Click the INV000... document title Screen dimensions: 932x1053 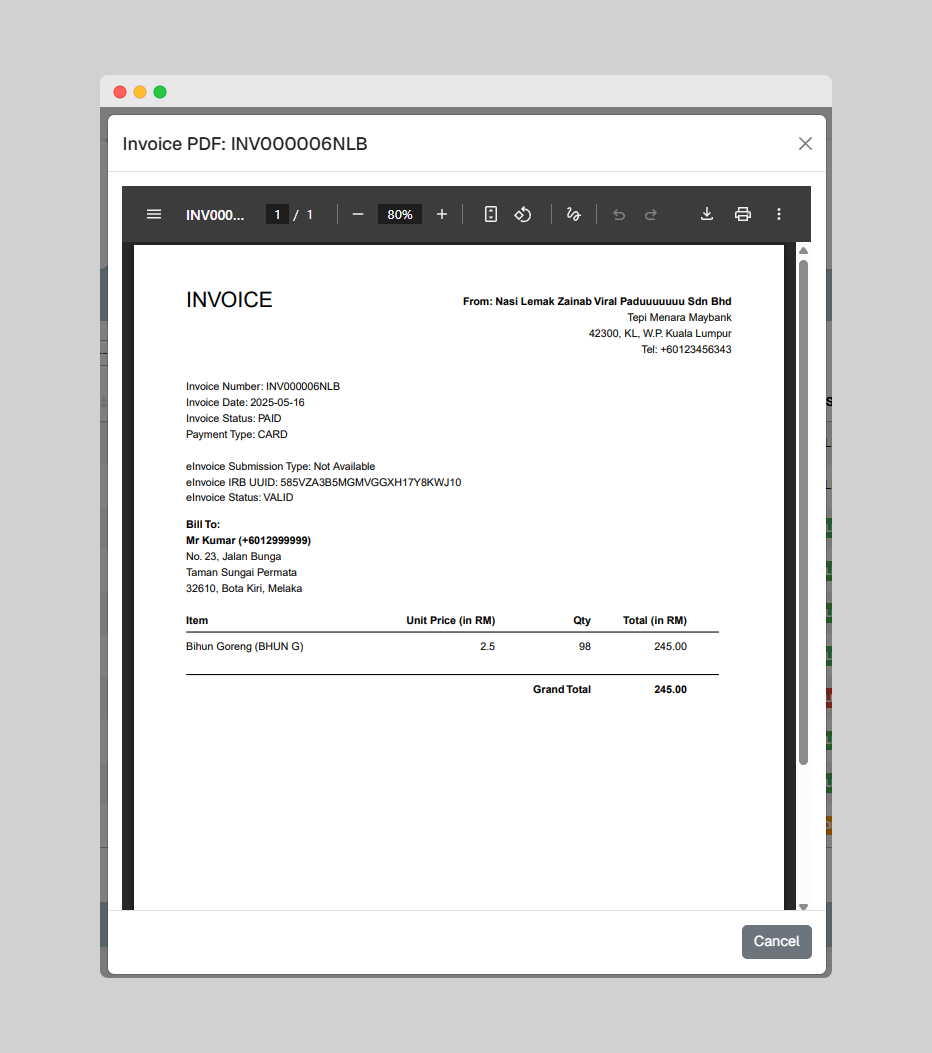coord(215,214)
